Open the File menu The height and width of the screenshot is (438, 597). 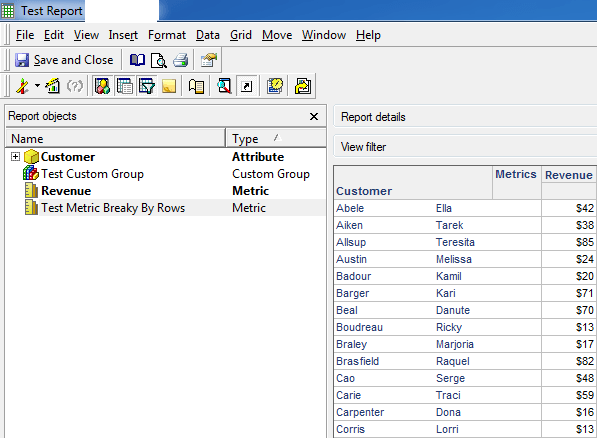coord(25,35)
